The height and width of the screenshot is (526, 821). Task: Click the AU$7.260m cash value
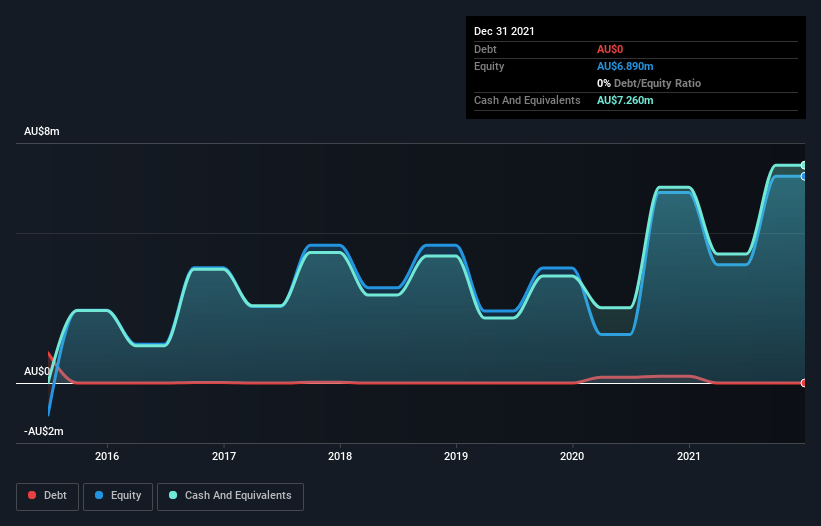point(625,100)
